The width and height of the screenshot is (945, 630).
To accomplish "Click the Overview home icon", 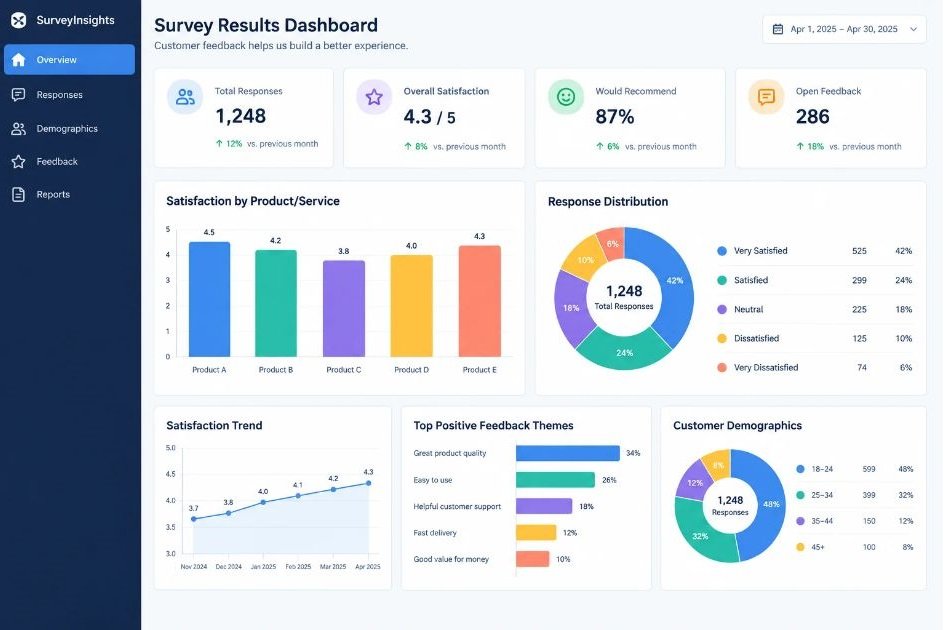I will point(19,60).
